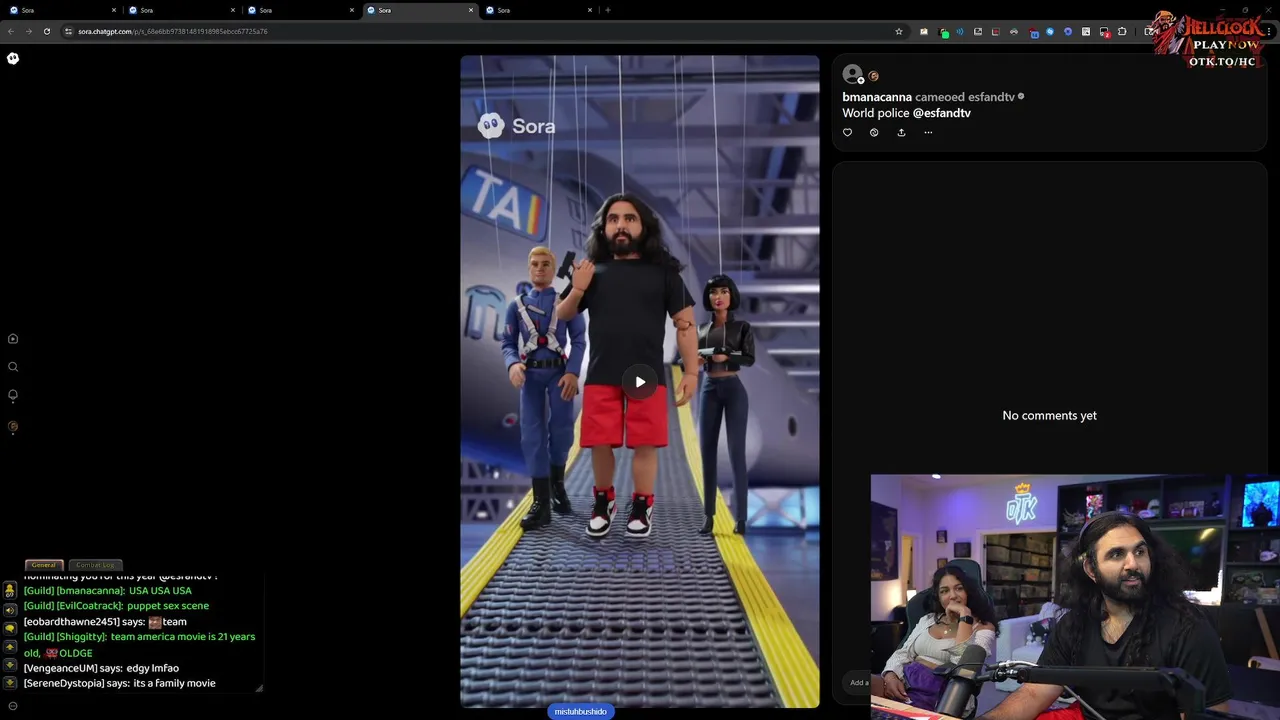
Task: Click the cameo avatar beside poster avatar
Action: pos(873,76)
